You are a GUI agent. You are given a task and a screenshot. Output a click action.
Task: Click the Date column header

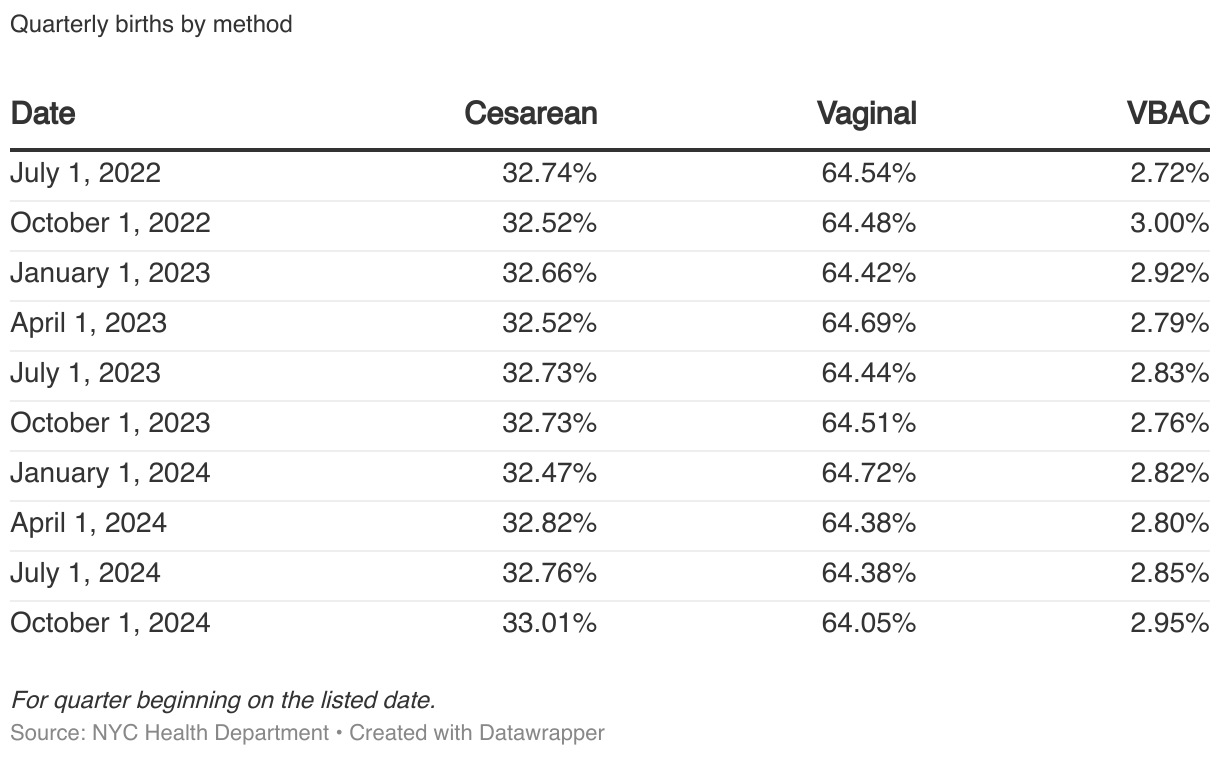[43, 113]
